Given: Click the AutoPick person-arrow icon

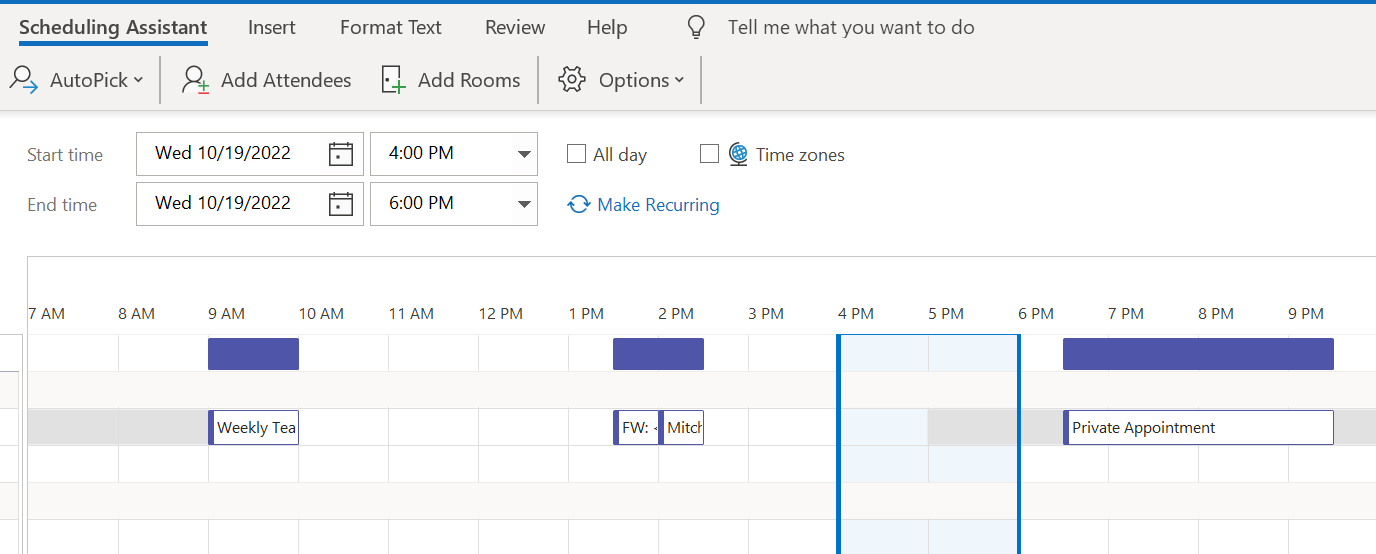Looking at the screenshot, I should point(24,80).
